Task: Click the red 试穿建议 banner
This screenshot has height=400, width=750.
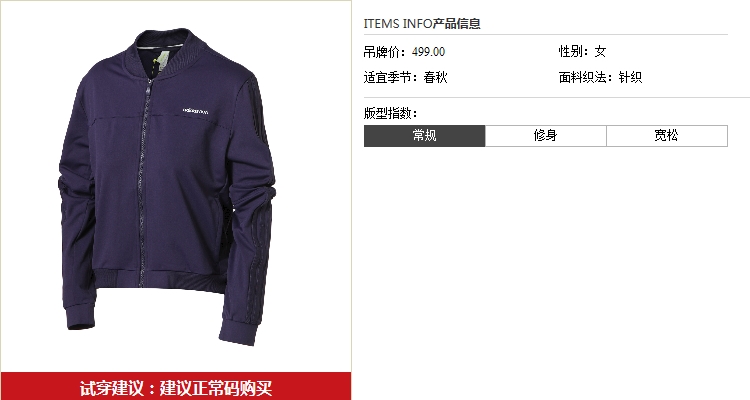Action: click(x=176, y=386)
